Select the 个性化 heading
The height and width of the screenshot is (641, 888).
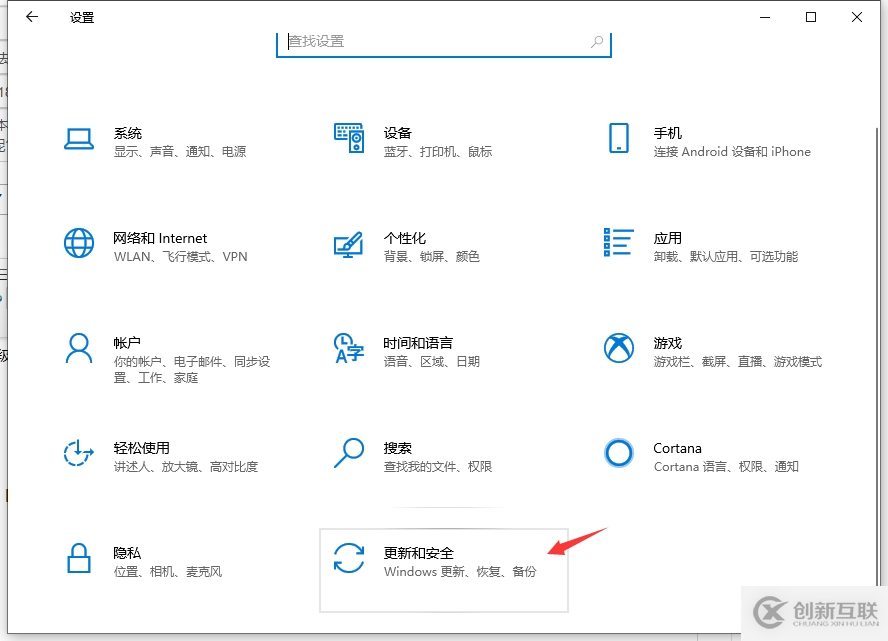[x=404, y=238]
